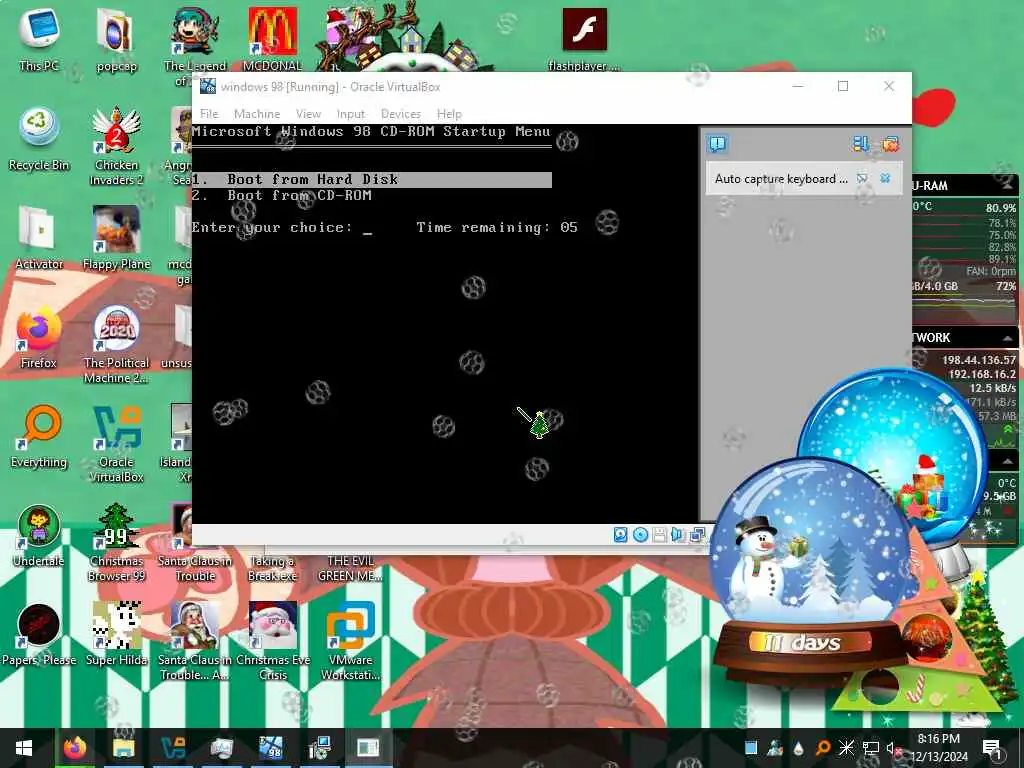The height and width of the screenshot is (768, 1024).
Task: Select the VMware Workstation desktop shortcut
Action: [350, 641]
